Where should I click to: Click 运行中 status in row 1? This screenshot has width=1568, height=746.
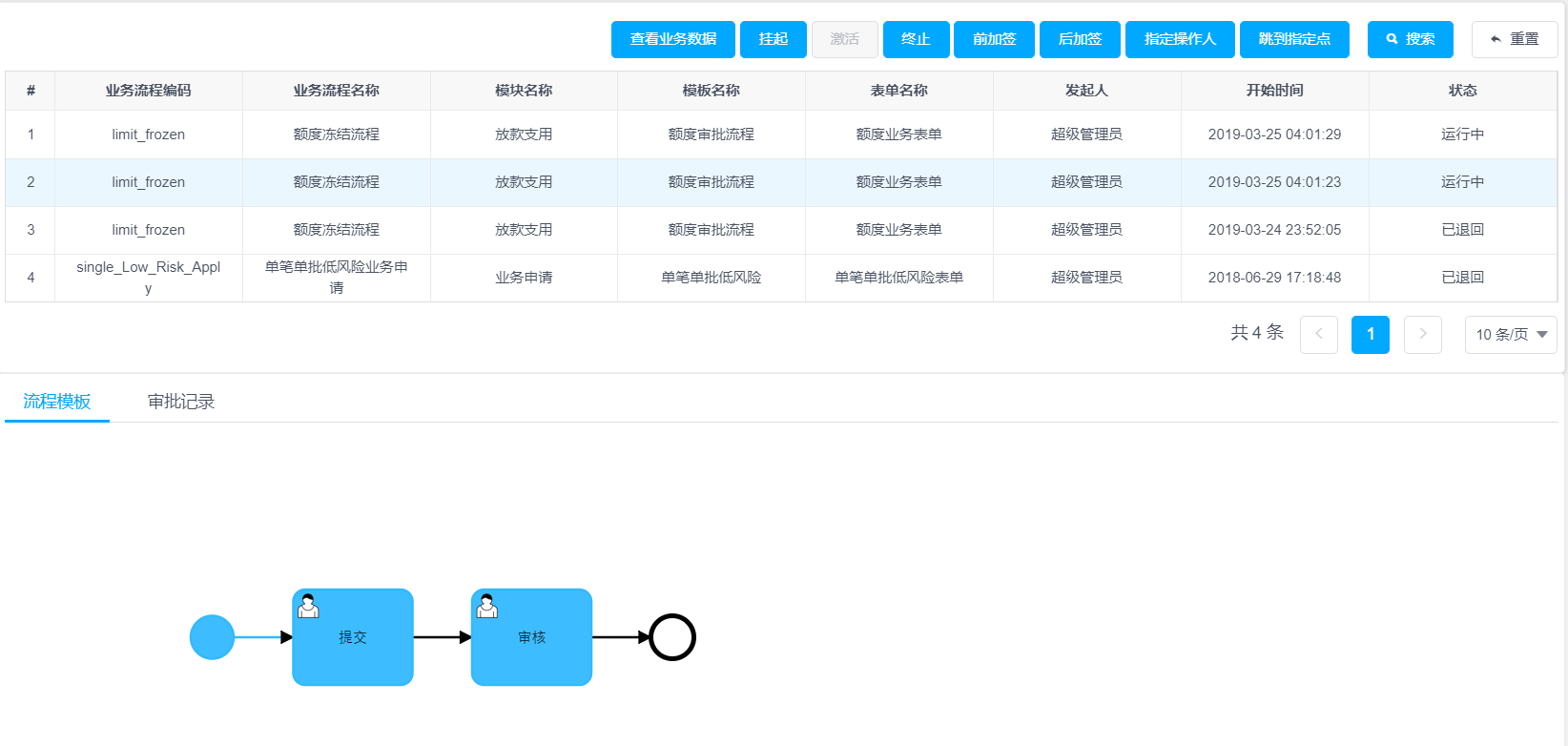[x=1463, y=135]
